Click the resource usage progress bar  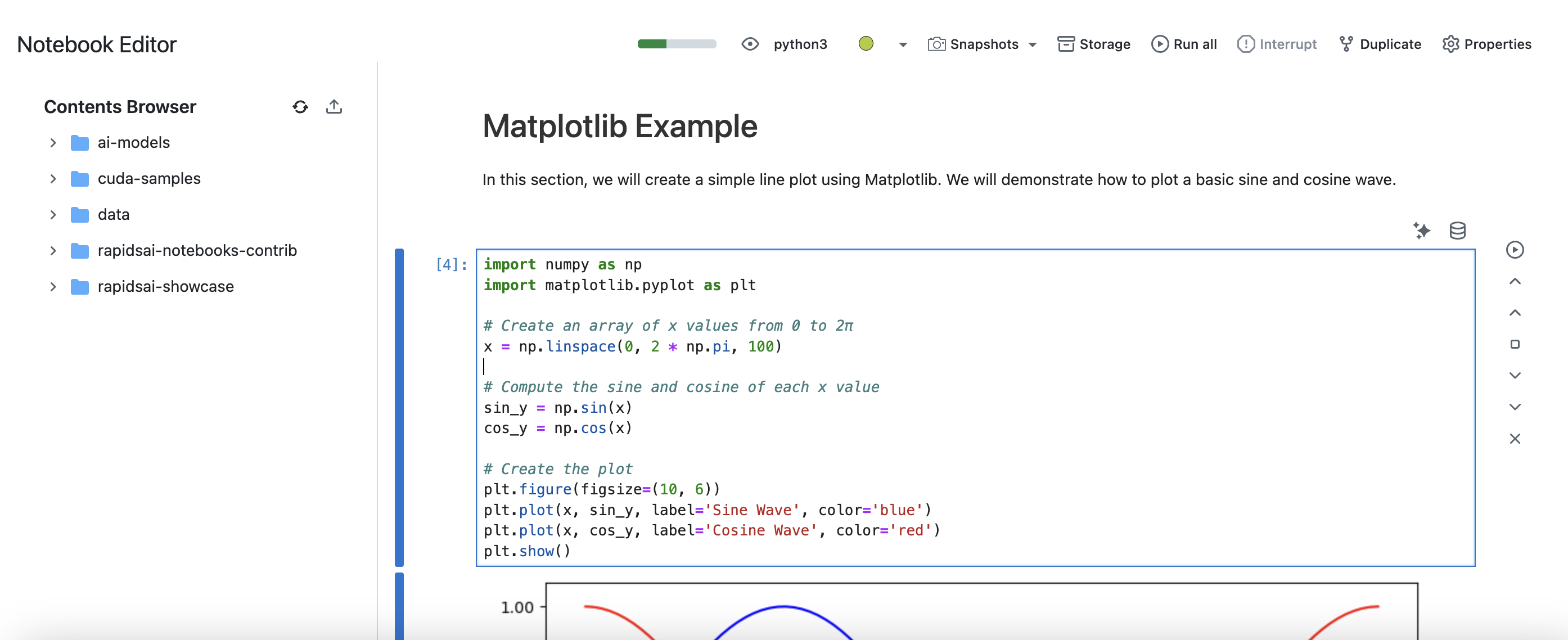[x=676, y=44]
